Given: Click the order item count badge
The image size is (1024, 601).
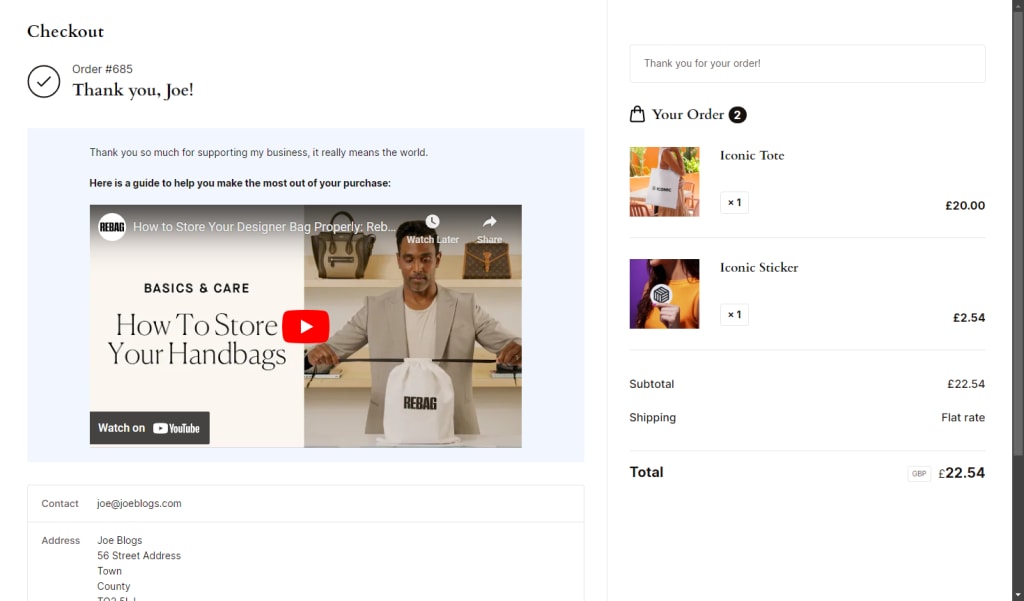Looking at the screenshot, I should click(737, 115).
